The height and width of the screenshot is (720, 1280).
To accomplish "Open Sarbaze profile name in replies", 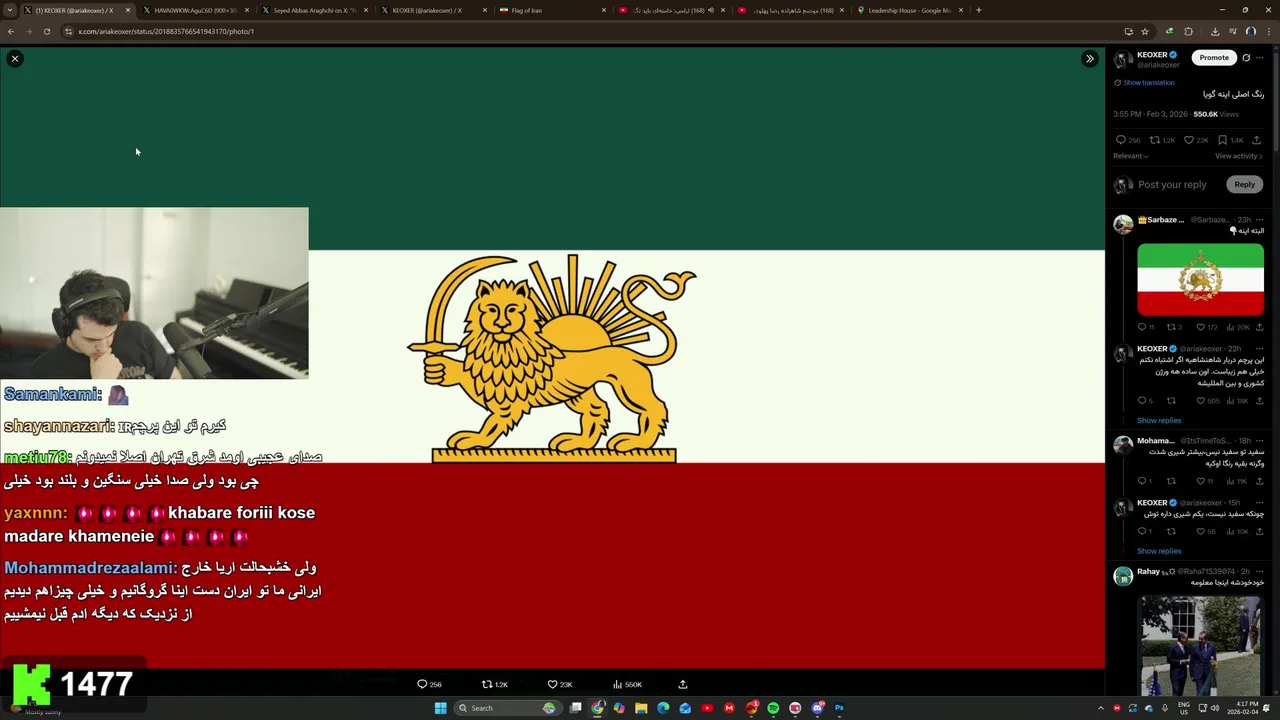I will [x=1161, y=220].
